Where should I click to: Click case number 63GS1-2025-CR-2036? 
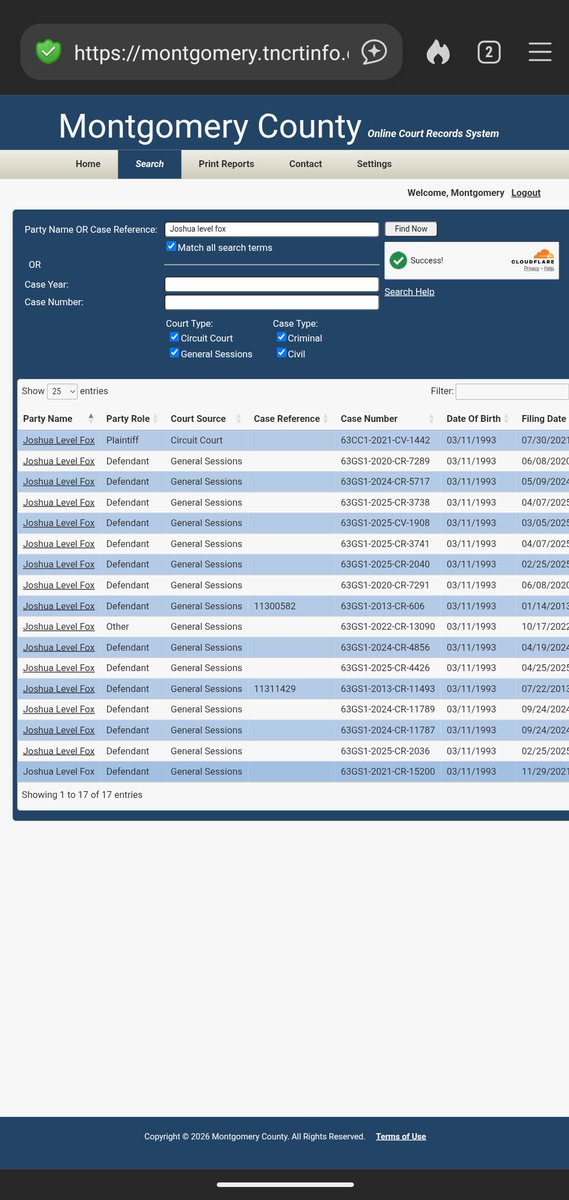385,751
